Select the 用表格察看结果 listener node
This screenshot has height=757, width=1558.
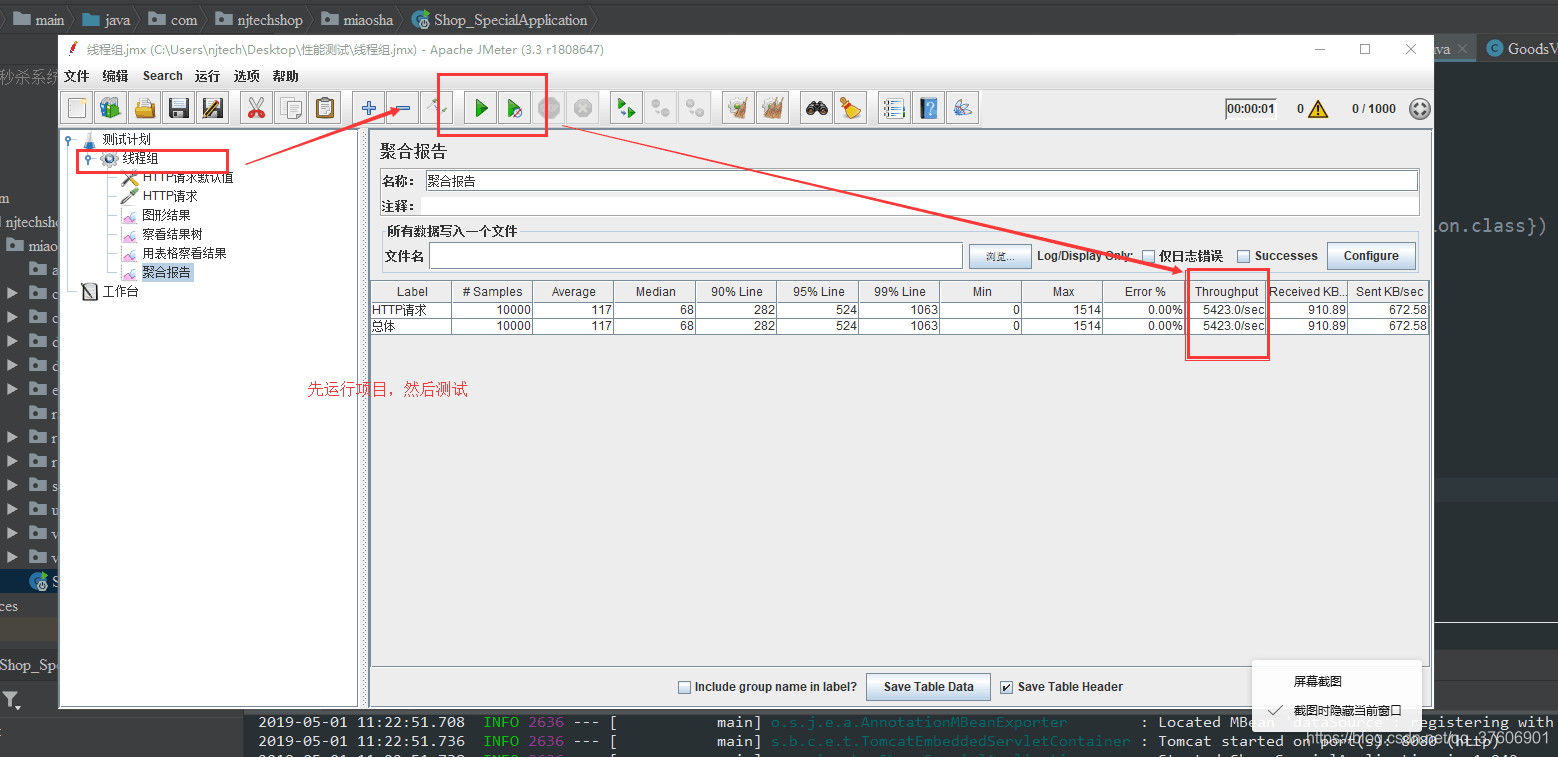[184, 253]
